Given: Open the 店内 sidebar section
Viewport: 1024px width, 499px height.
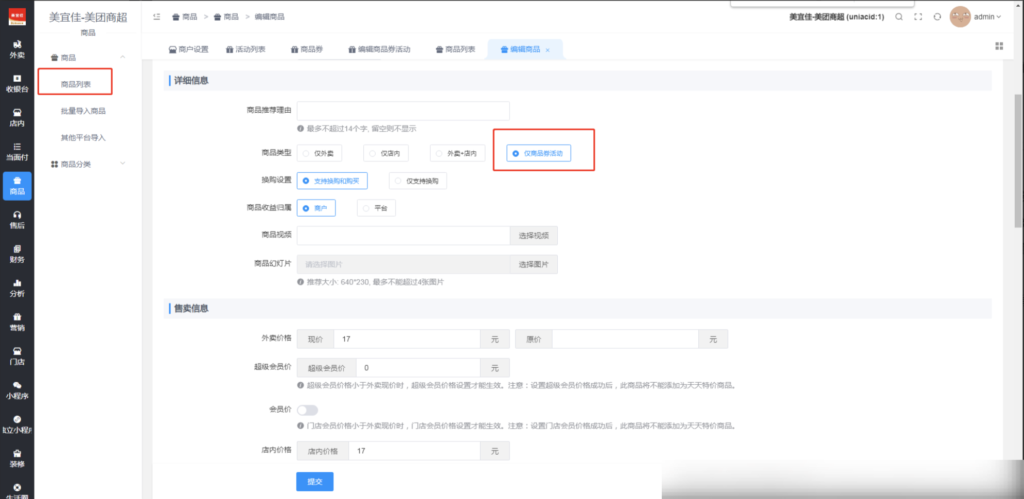Looking at the screenshot, I should pyautogui.click(x=17, y=118).
